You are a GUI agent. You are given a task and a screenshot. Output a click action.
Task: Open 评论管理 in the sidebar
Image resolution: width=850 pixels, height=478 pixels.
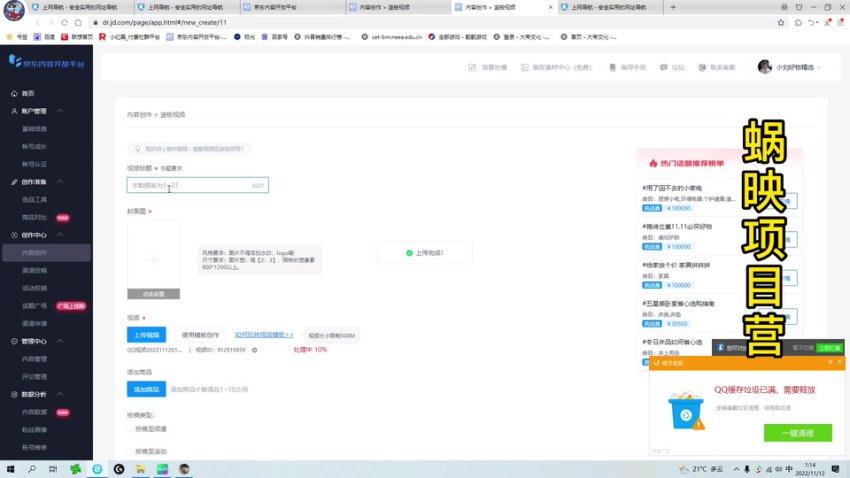(34, 377)
